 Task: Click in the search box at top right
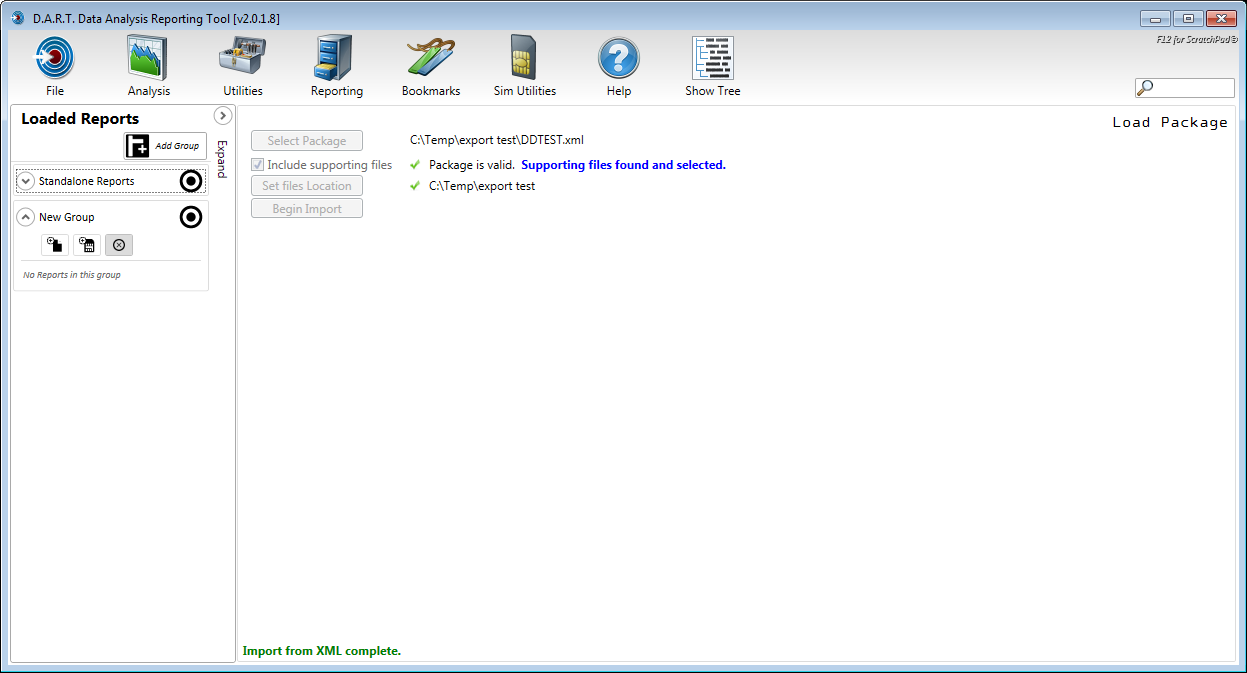(x=1185, y=88)
